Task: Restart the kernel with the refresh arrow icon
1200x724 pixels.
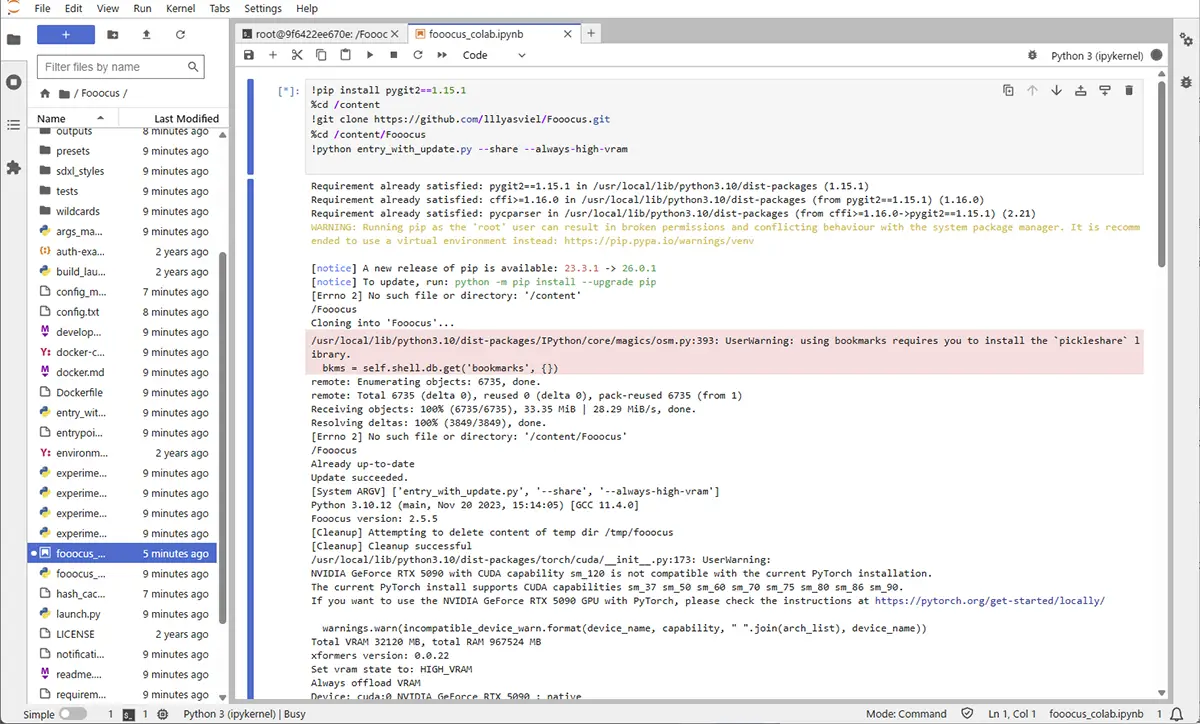Action: 418,55
